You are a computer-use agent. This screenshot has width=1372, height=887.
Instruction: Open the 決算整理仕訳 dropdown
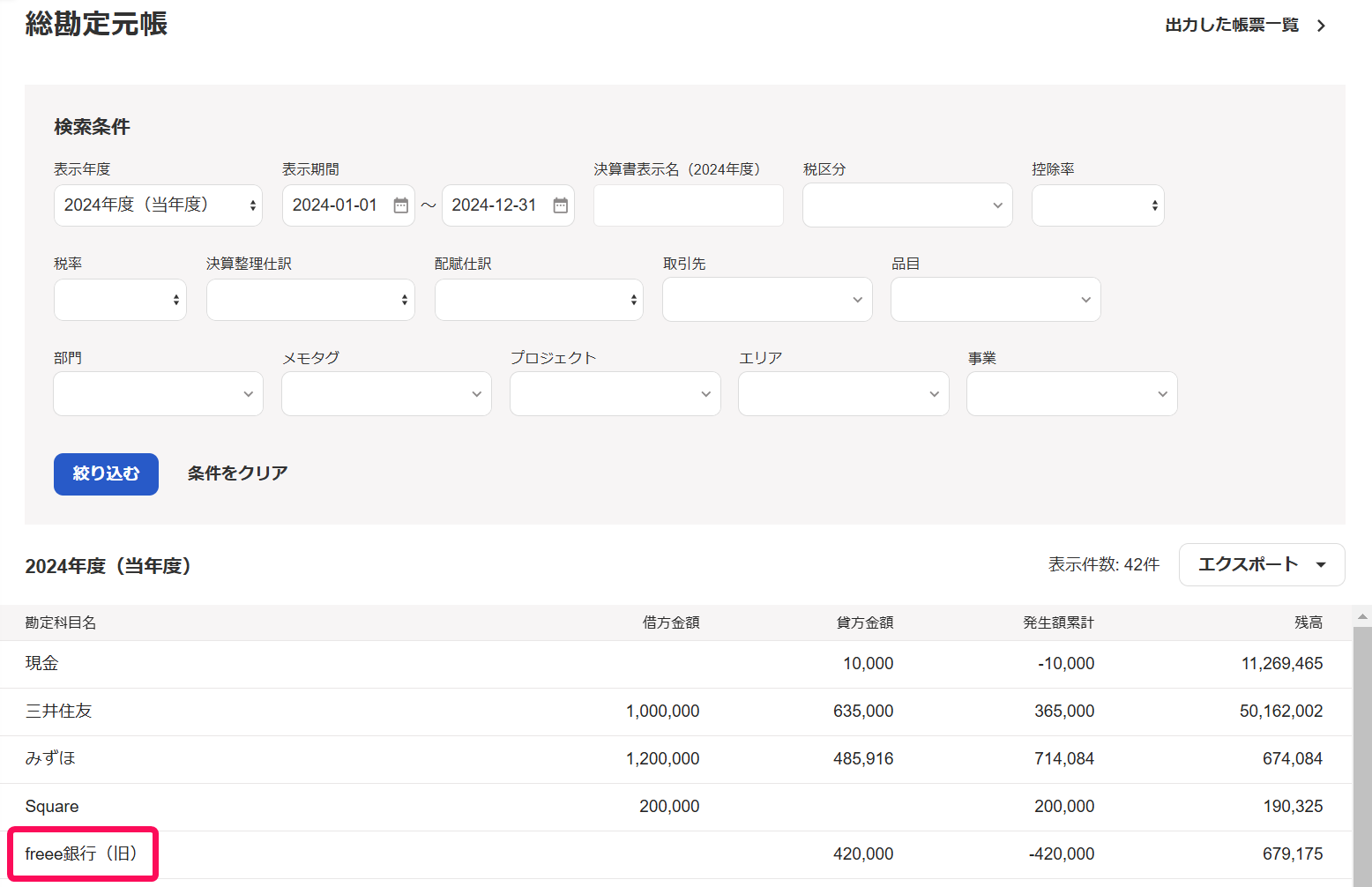point(310,300)
